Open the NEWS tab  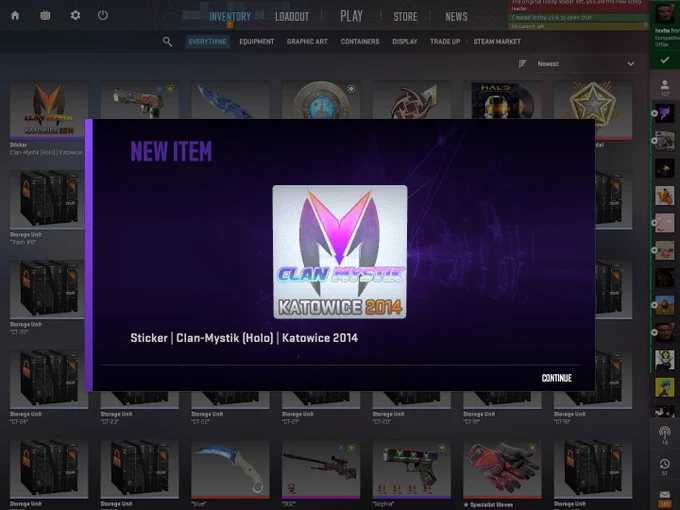point(456,16)
